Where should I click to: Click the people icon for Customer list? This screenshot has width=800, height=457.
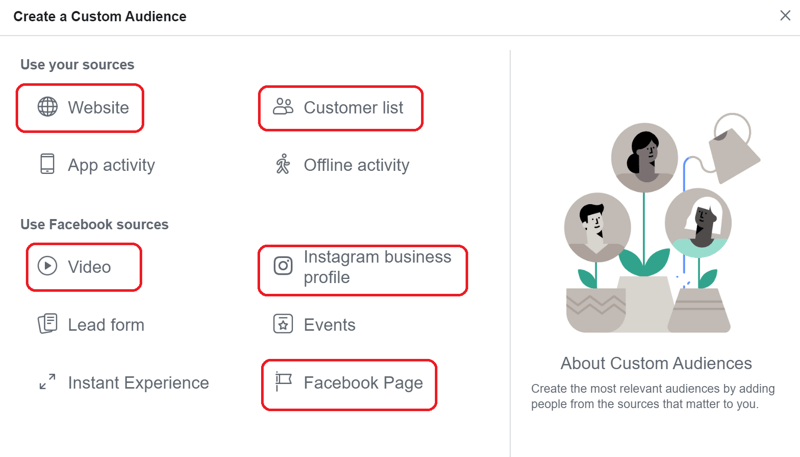point(283,107)
